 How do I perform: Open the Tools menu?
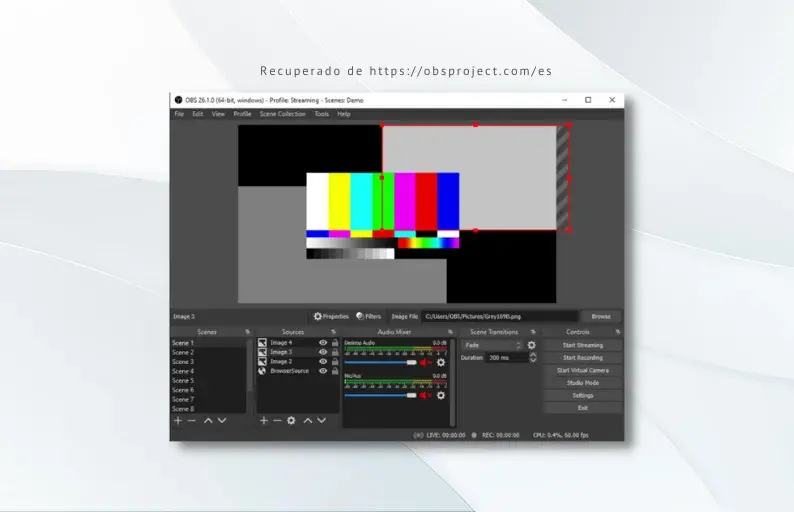(322, 114)
